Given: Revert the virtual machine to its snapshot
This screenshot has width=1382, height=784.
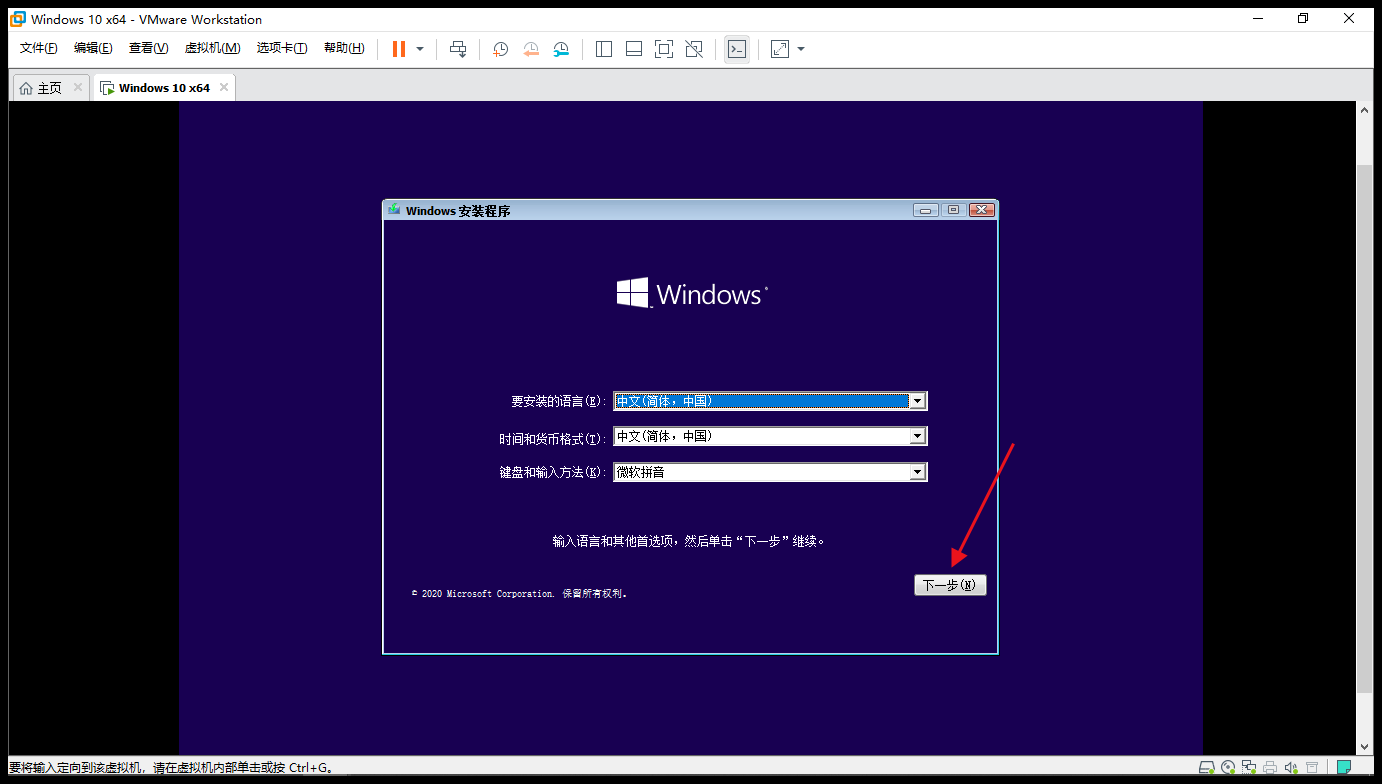Looking at the screenshot, I should tap(531, 49).
